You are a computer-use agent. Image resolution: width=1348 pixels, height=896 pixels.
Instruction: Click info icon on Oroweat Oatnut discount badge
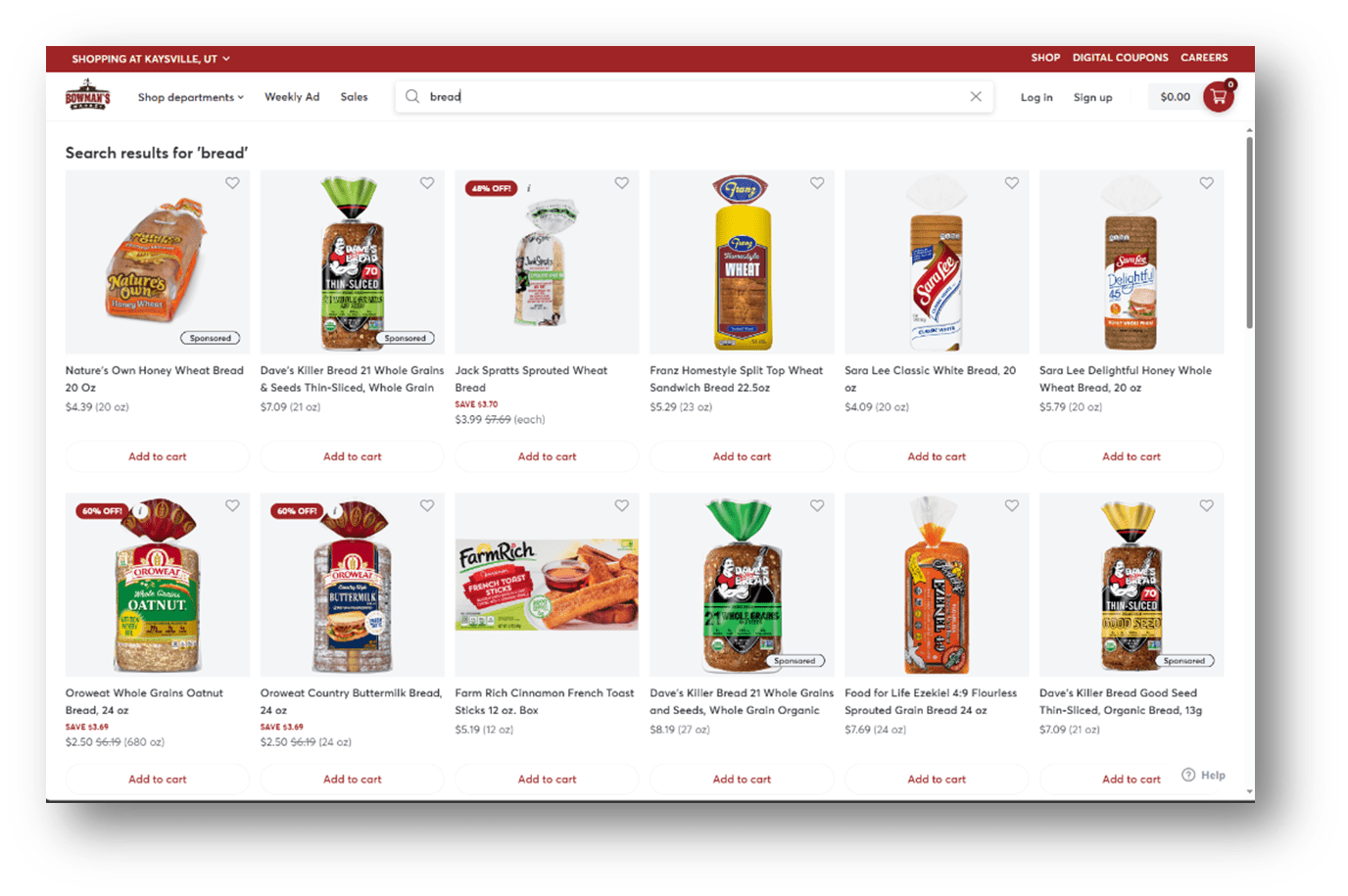point(140,510)
